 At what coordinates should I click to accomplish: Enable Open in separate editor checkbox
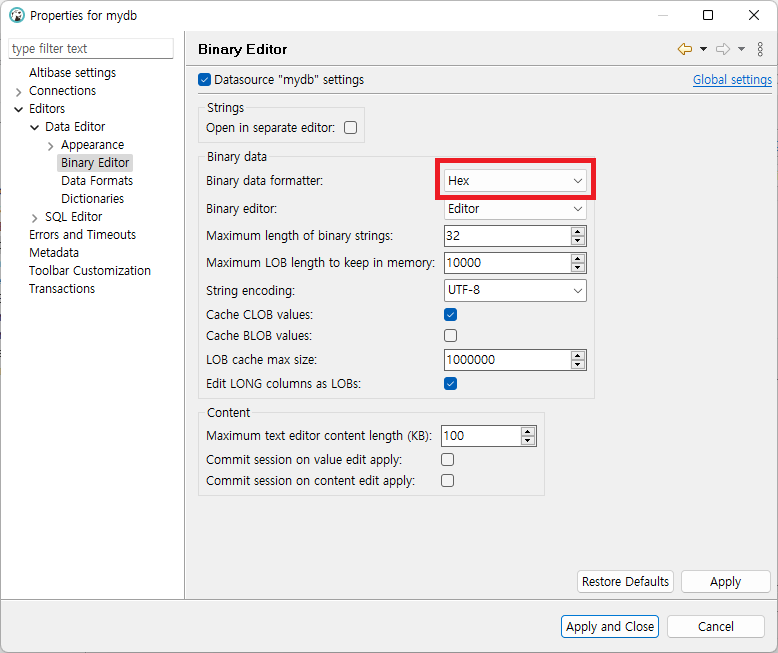[x=350, y=128]
